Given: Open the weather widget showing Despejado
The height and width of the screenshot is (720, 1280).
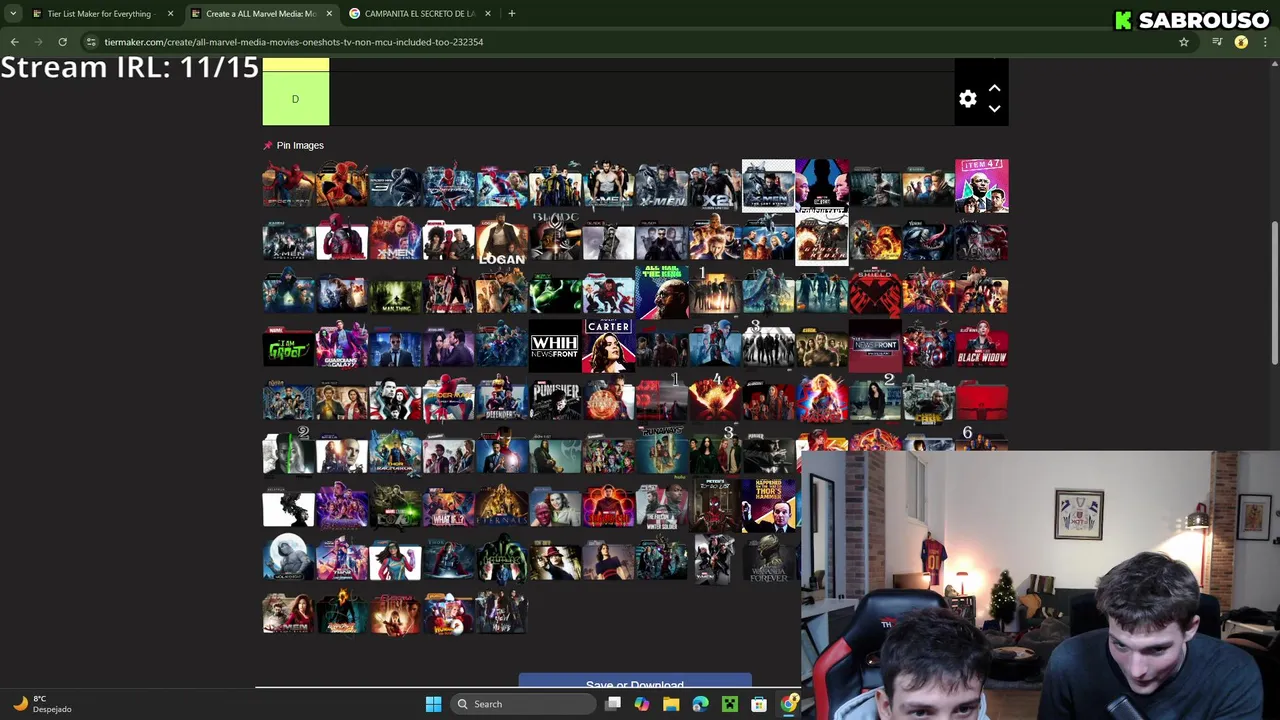Looking at the screenshot, I should coord(42,704).
